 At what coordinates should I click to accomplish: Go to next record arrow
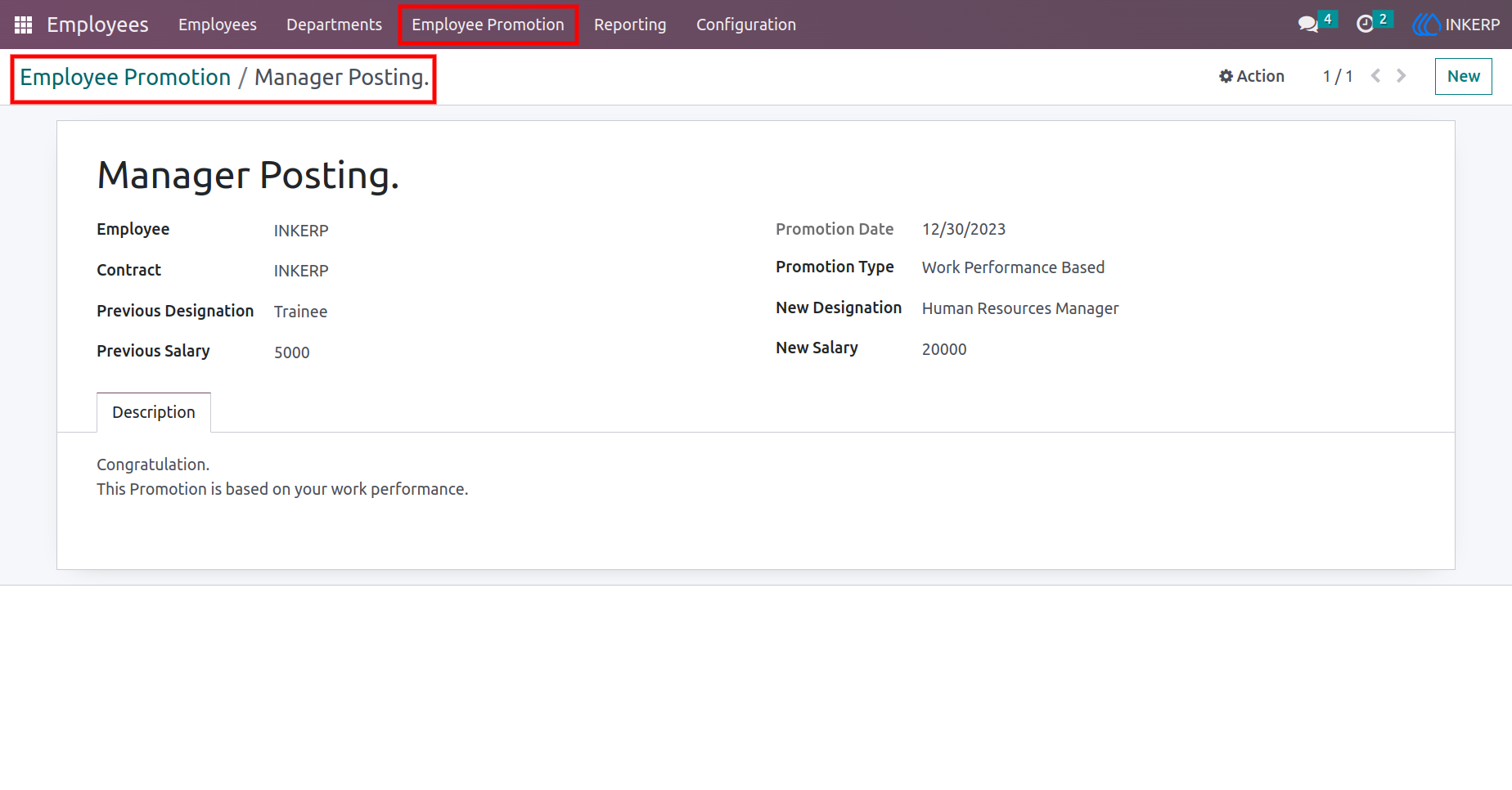click(x=1402, y=76)
